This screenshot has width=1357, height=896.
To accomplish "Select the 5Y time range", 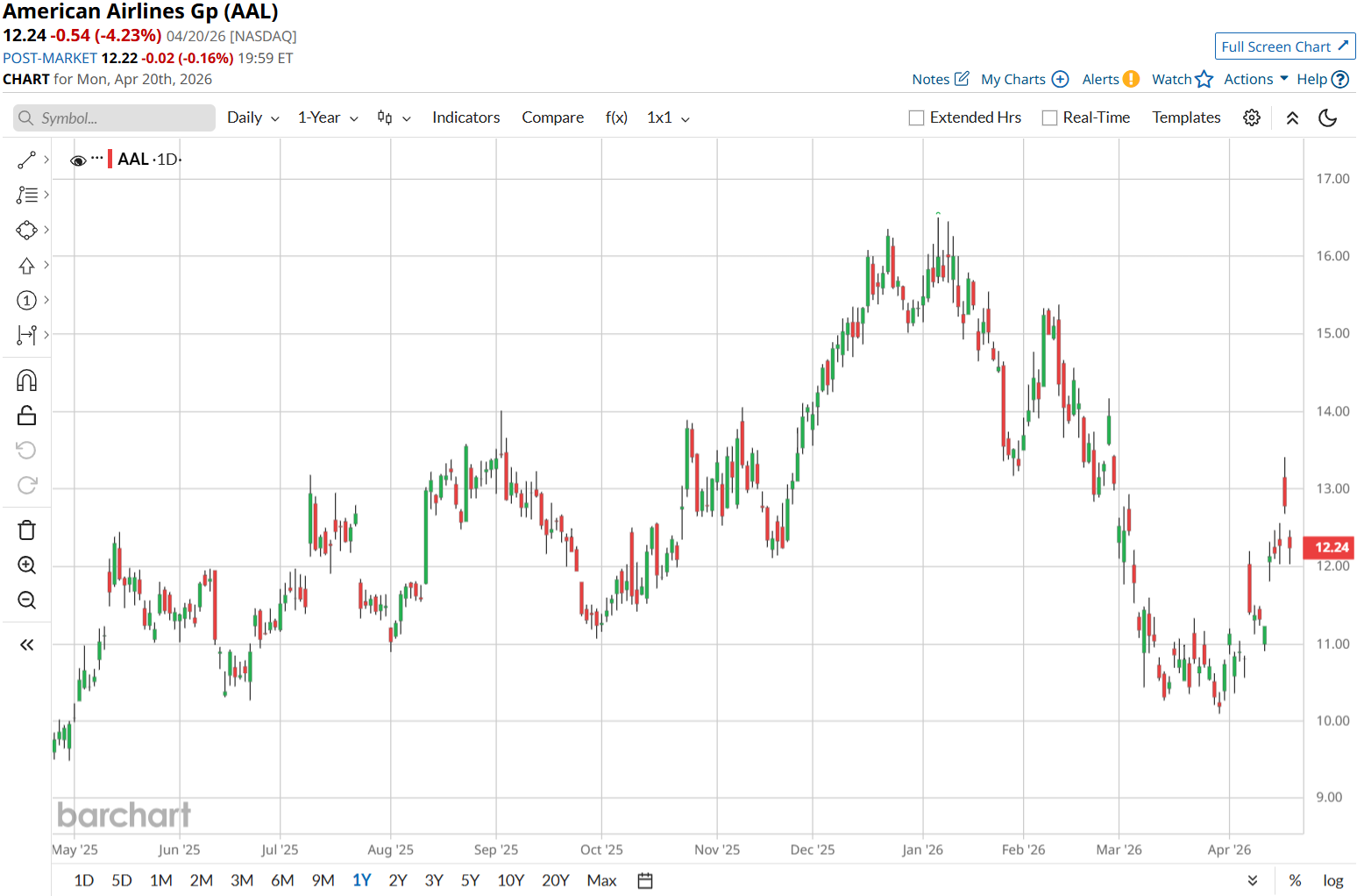I will 471,880.
